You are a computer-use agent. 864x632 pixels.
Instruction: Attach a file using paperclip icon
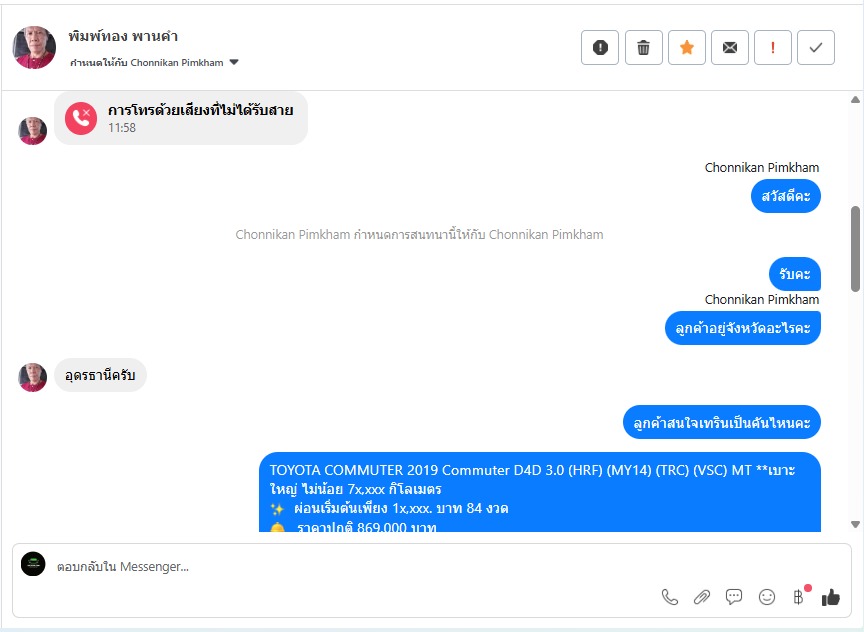coord(701,597)
